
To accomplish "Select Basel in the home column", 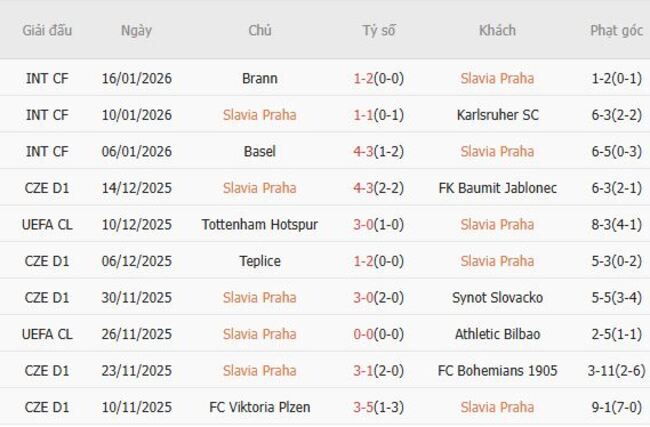I will (260, 151).
